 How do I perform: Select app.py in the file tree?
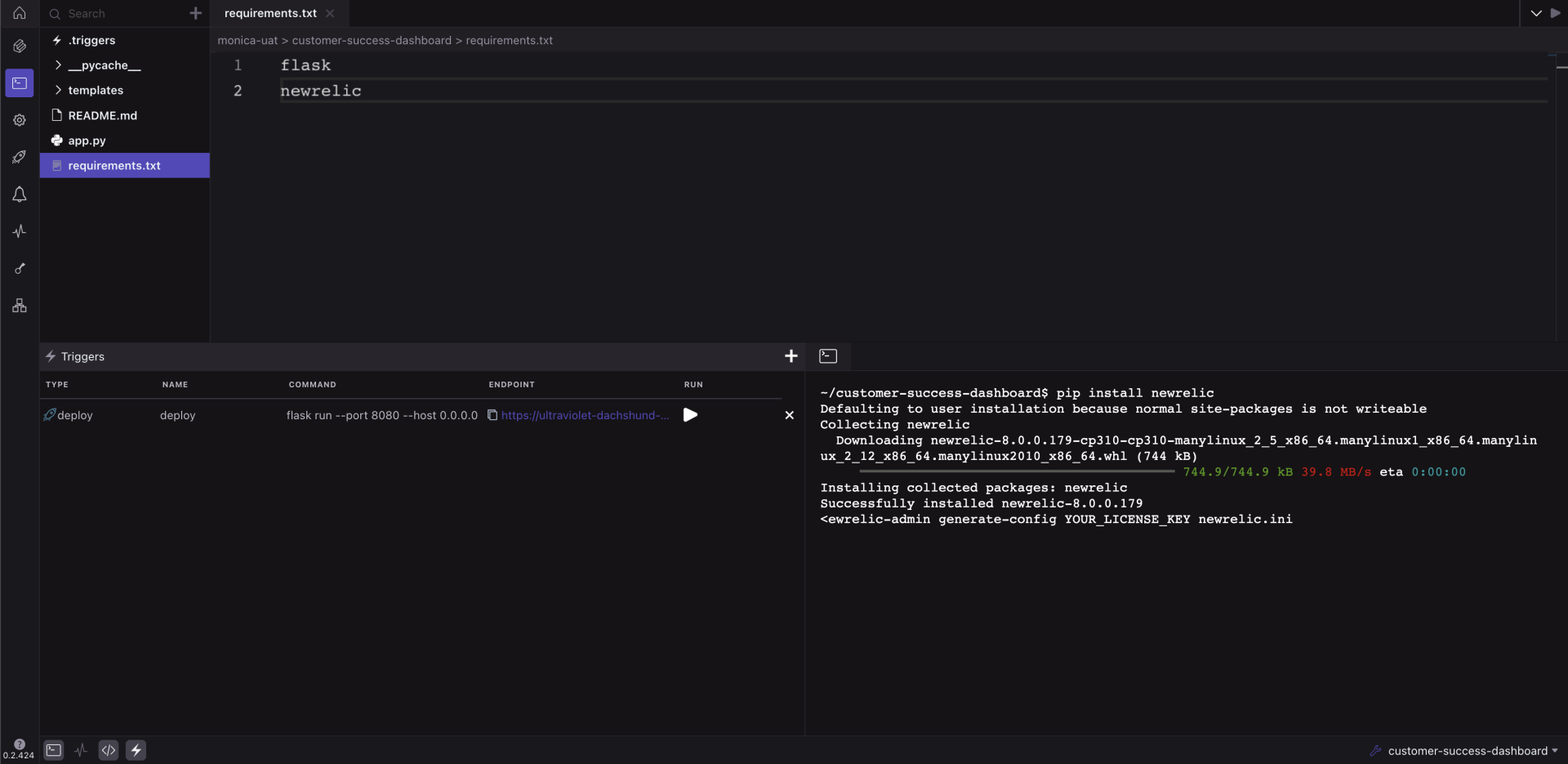tap(87, 140)
